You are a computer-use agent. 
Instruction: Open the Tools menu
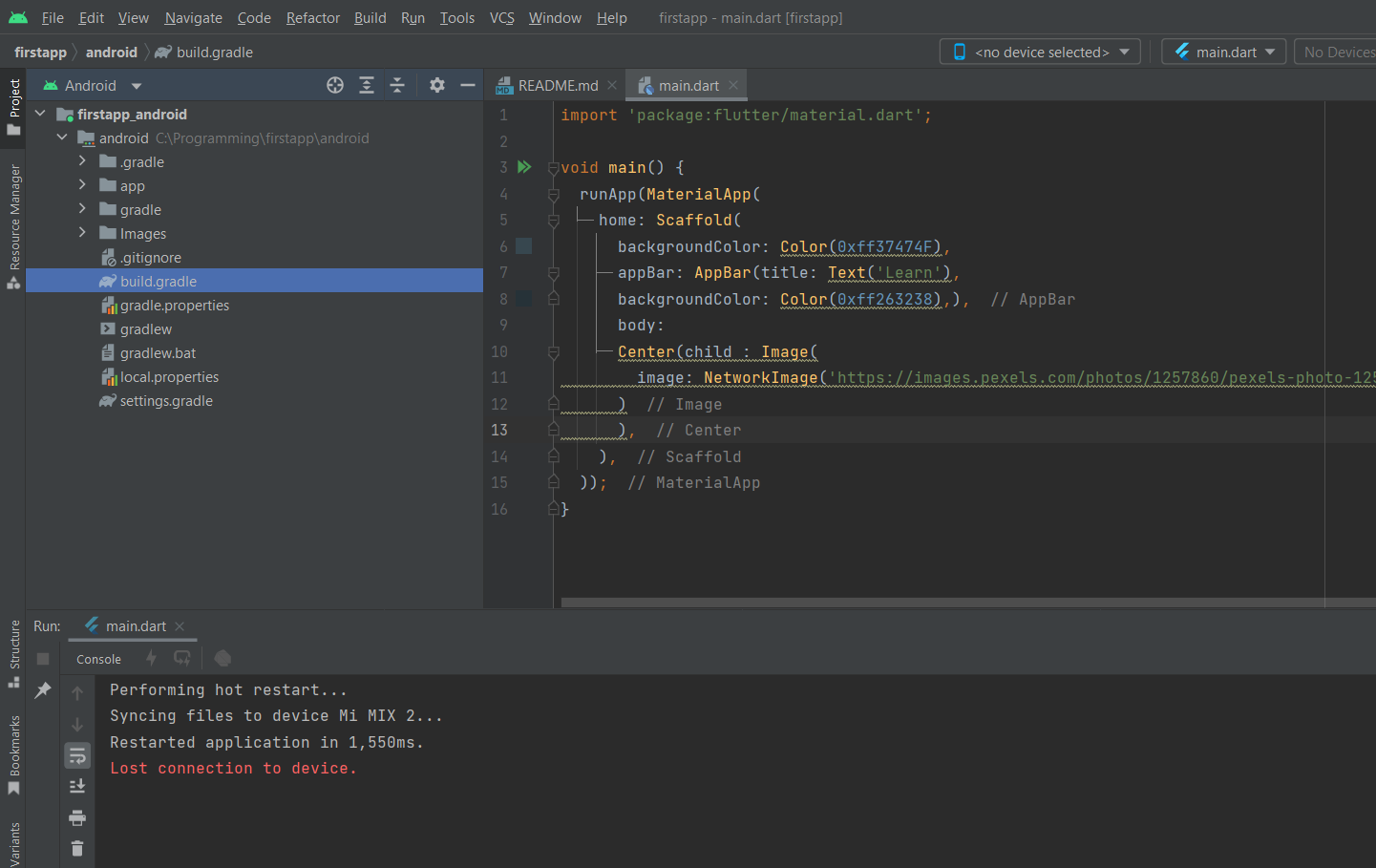(x=456, y=18)
